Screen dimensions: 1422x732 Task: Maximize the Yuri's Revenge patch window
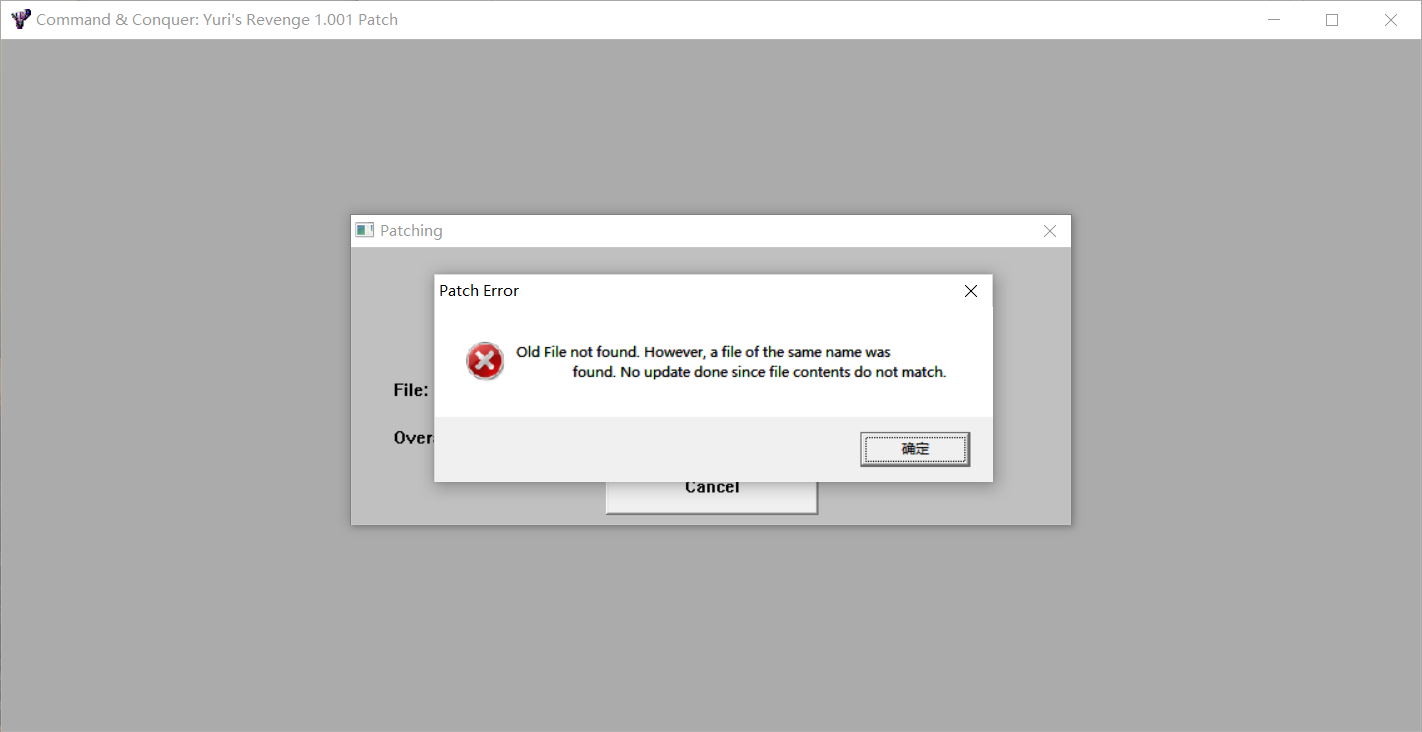[x=1332, y=19]
